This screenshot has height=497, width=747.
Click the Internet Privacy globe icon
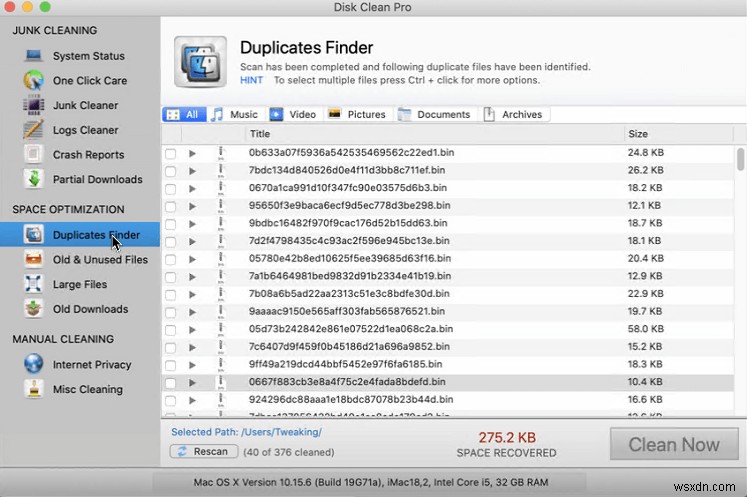(x=33, y=364)
